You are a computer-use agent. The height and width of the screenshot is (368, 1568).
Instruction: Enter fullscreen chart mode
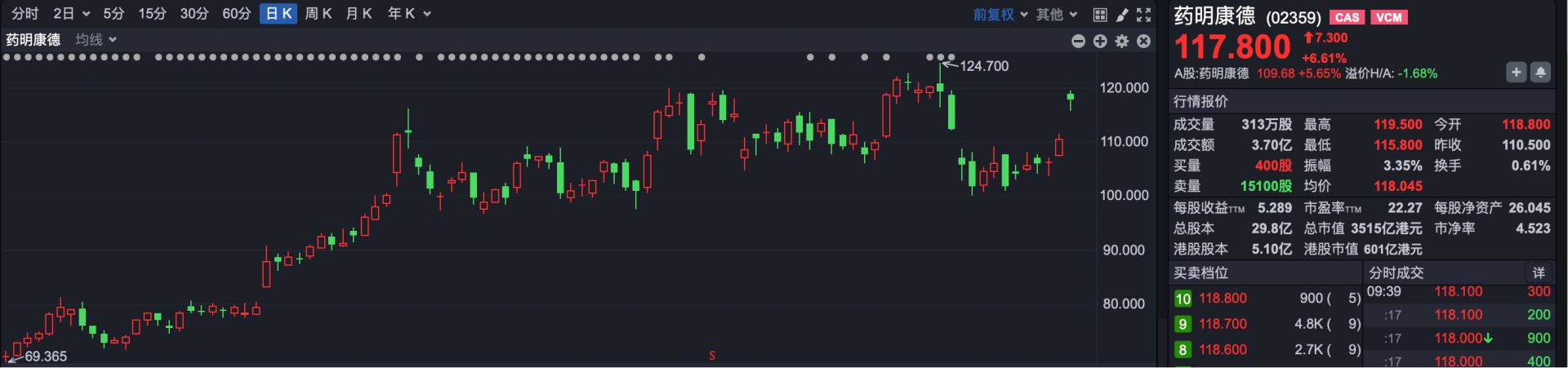pyautogui.click(x=1144, y=15)
